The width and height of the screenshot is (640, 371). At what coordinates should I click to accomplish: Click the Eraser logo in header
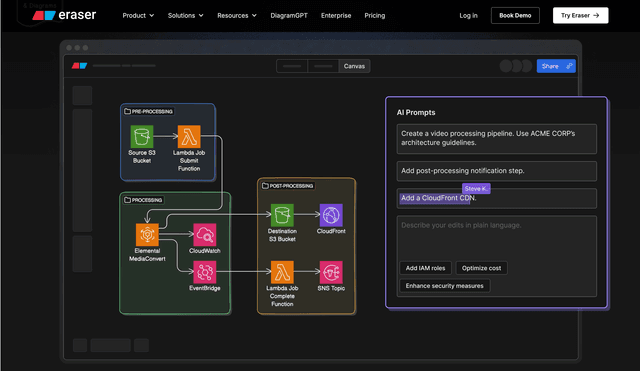tap(64, 15)
